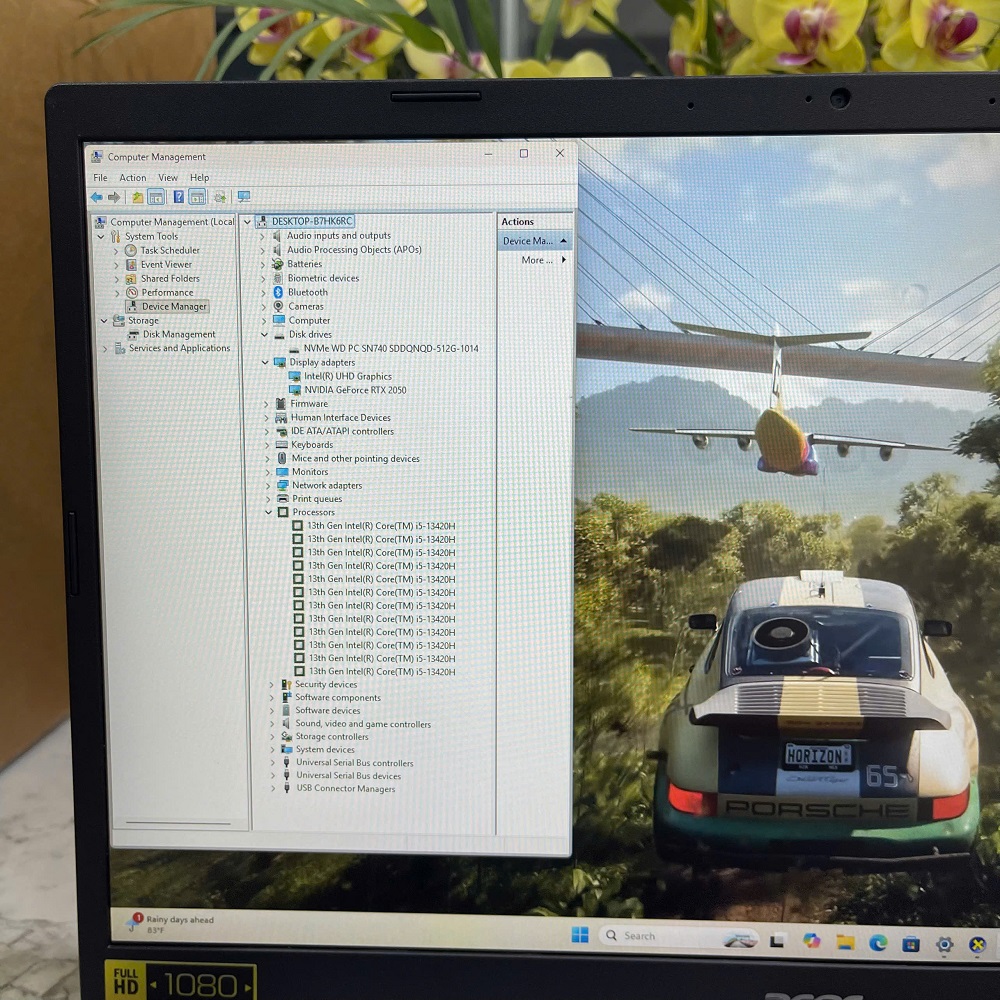This screenshot has height=1000, width=1000.
Task: Click the Back arrow in the toolbar
Action: (97, 197)
